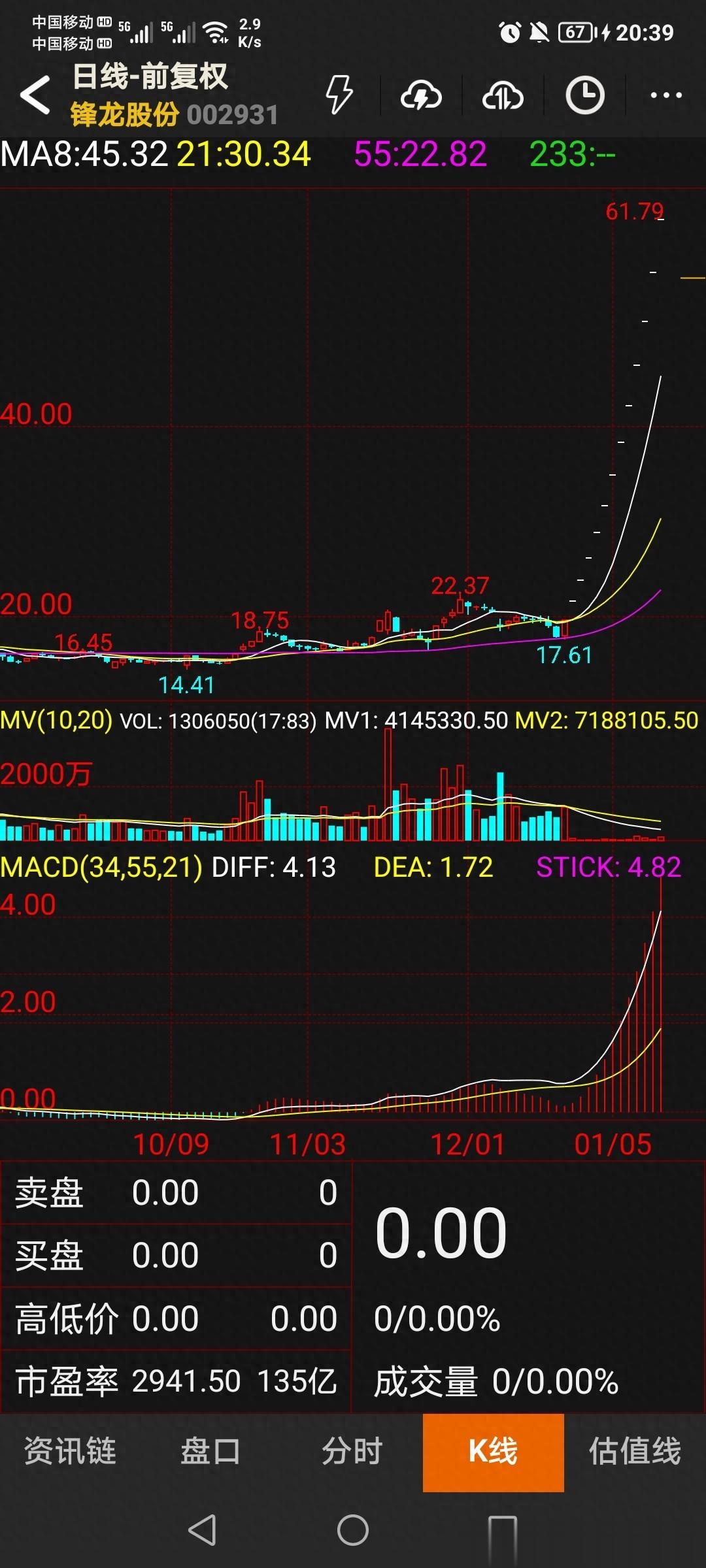Image resolution: width=706 pixels, height=1568 pixels.
Task: Tap the green 233:-- MA value
Action: 573,155
